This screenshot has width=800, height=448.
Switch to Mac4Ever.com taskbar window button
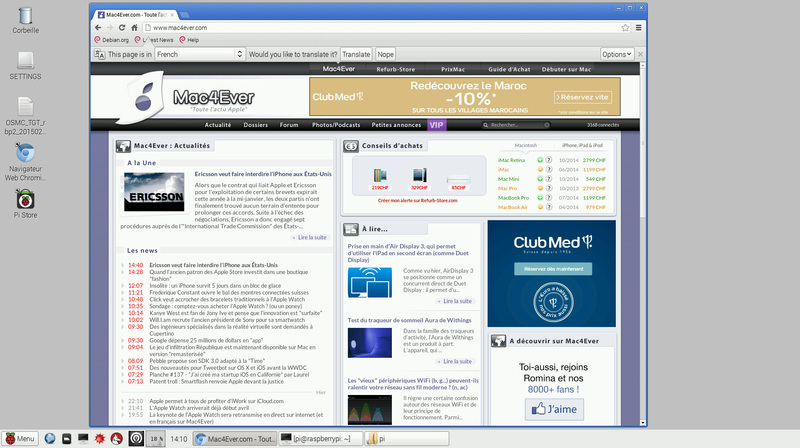tap(235, 438)
